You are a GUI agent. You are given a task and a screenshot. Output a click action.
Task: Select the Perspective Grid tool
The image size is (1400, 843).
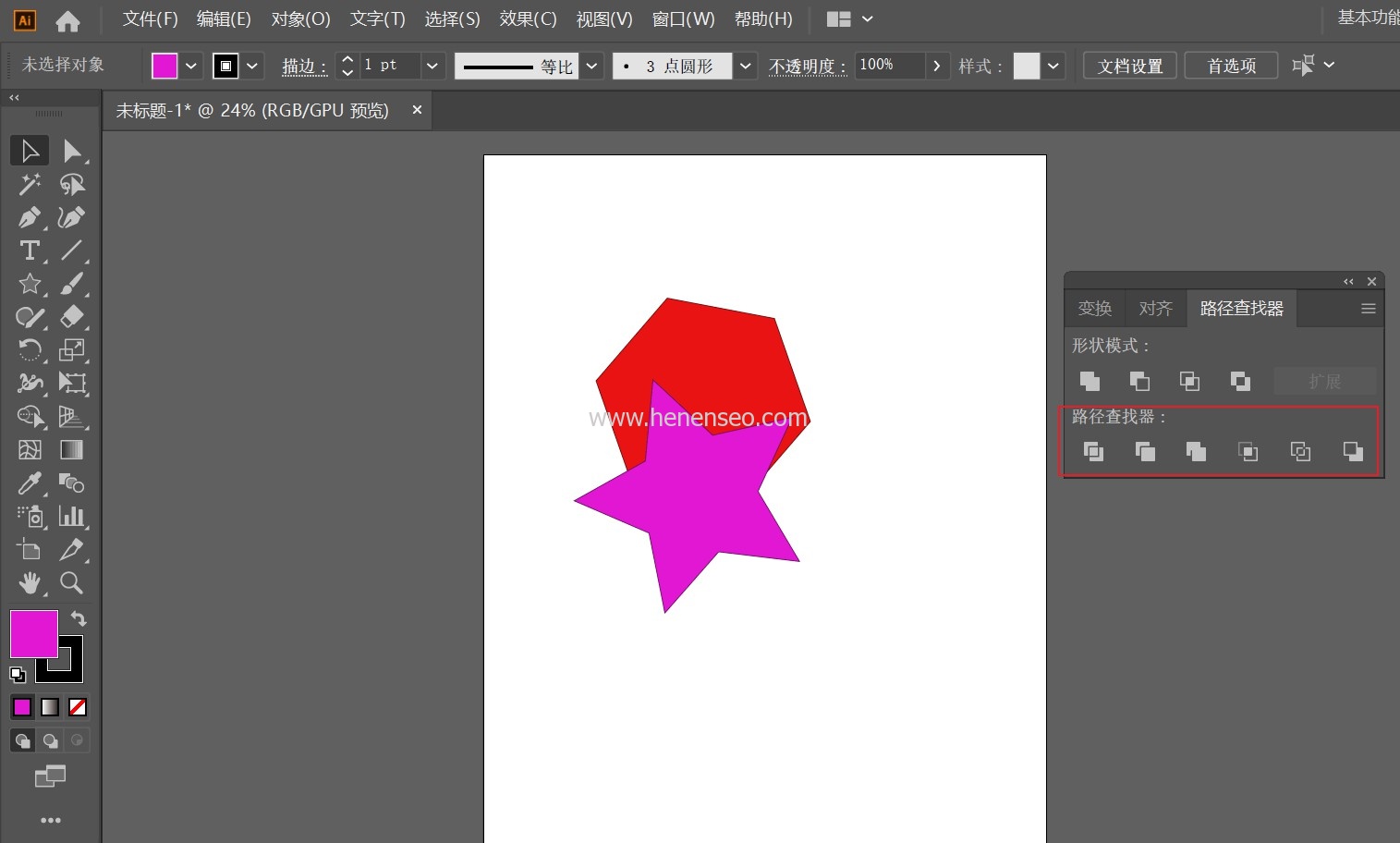coord(72,416)
